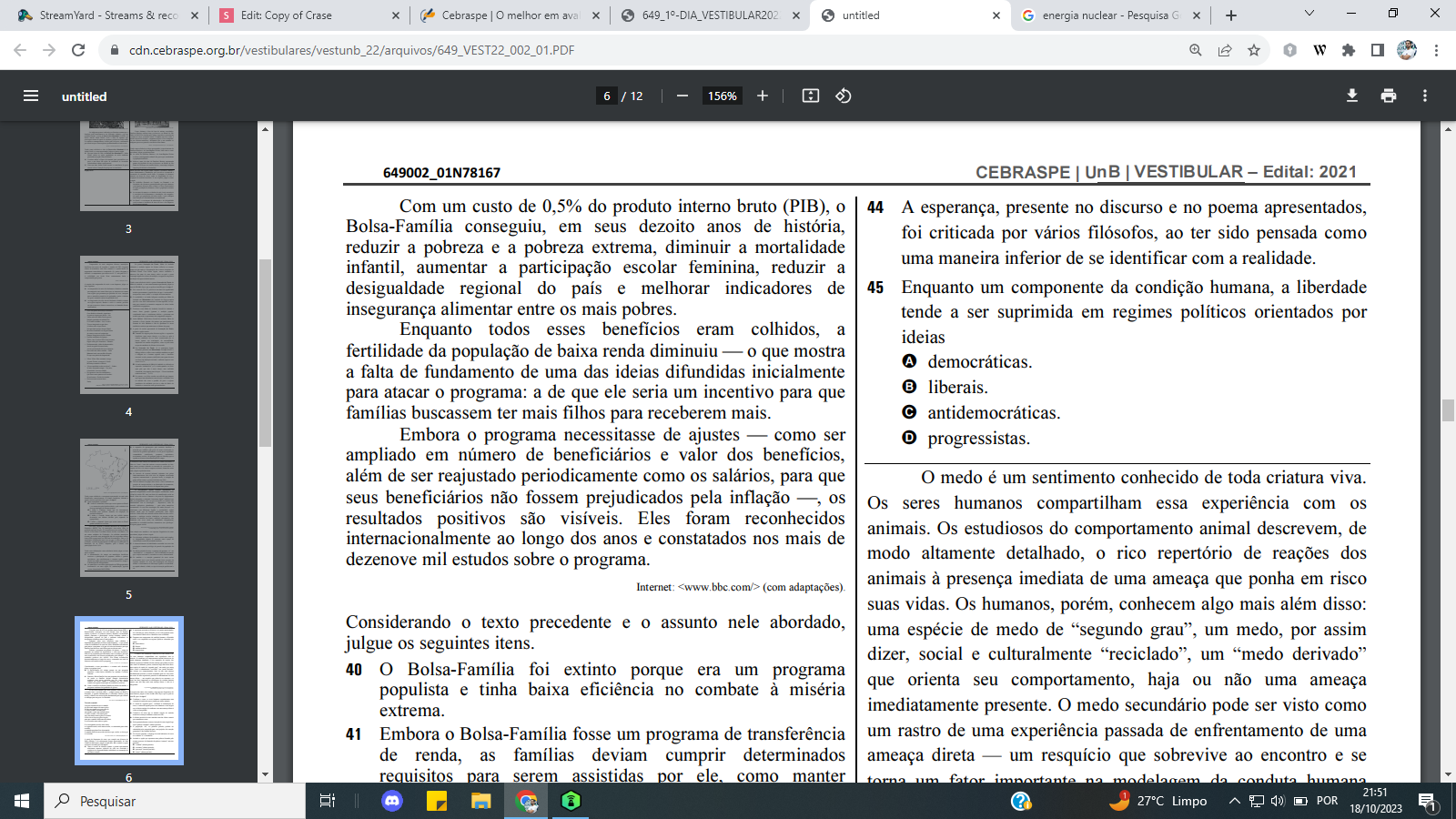Image resolution: width=1456 pixels, height=819 pixels.
Task: Switch to the Cebraspe tab
Action: [511, 15]
